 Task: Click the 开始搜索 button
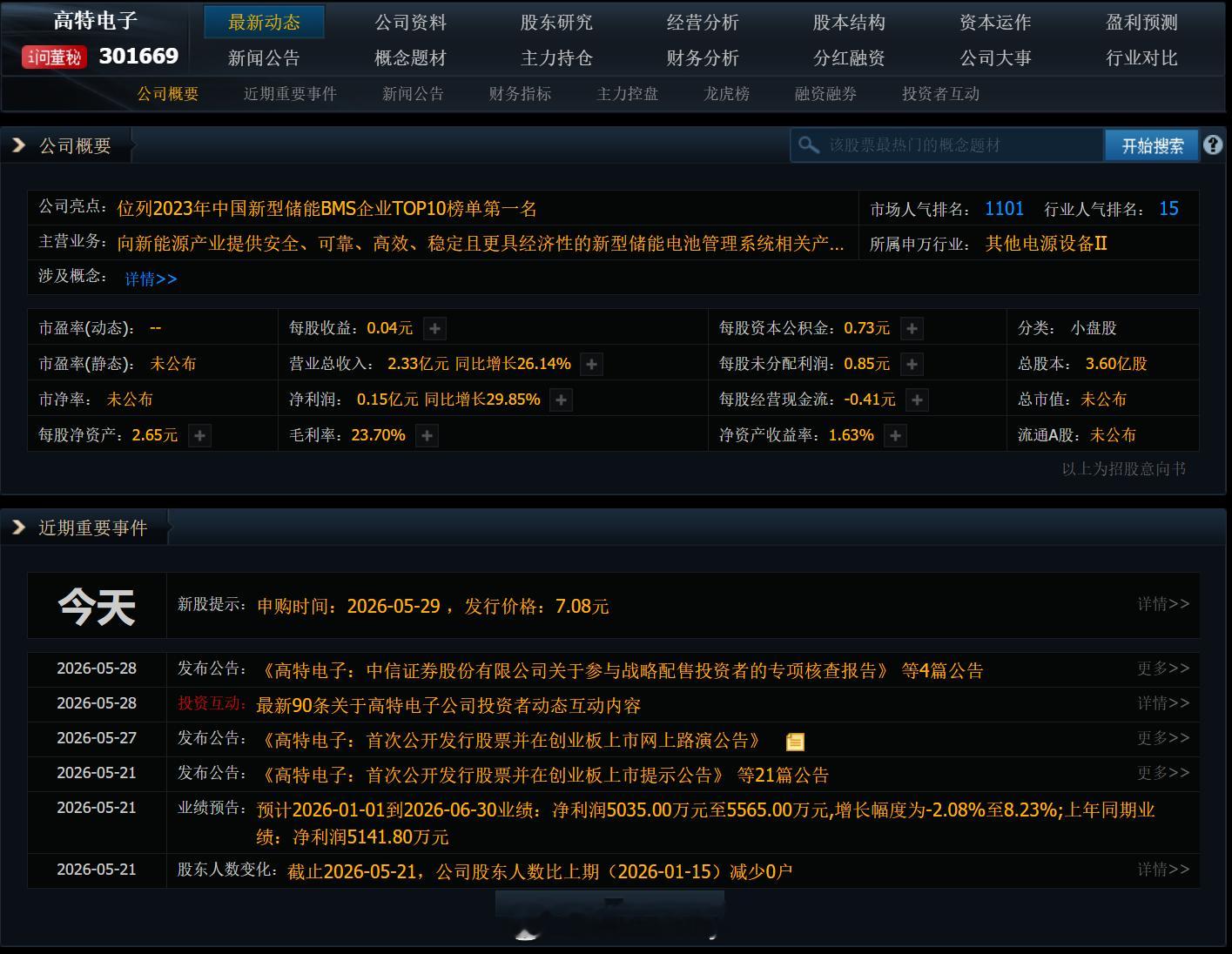[1152, 145]
